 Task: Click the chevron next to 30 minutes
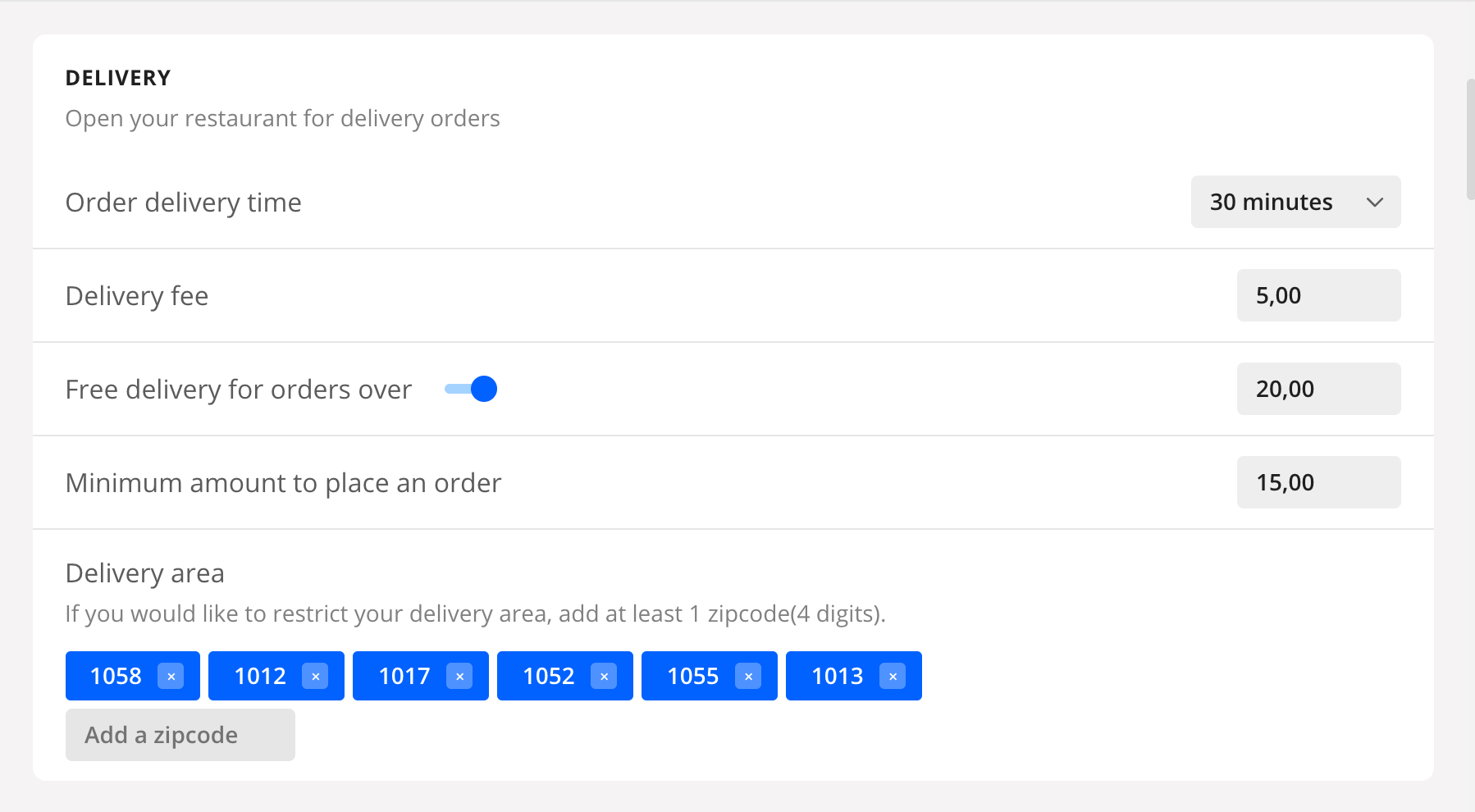point(1375,202)
